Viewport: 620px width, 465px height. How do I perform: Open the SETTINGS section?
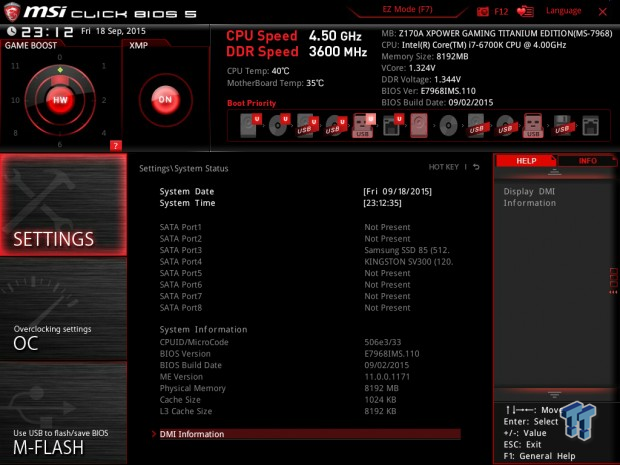coord(63,204)
